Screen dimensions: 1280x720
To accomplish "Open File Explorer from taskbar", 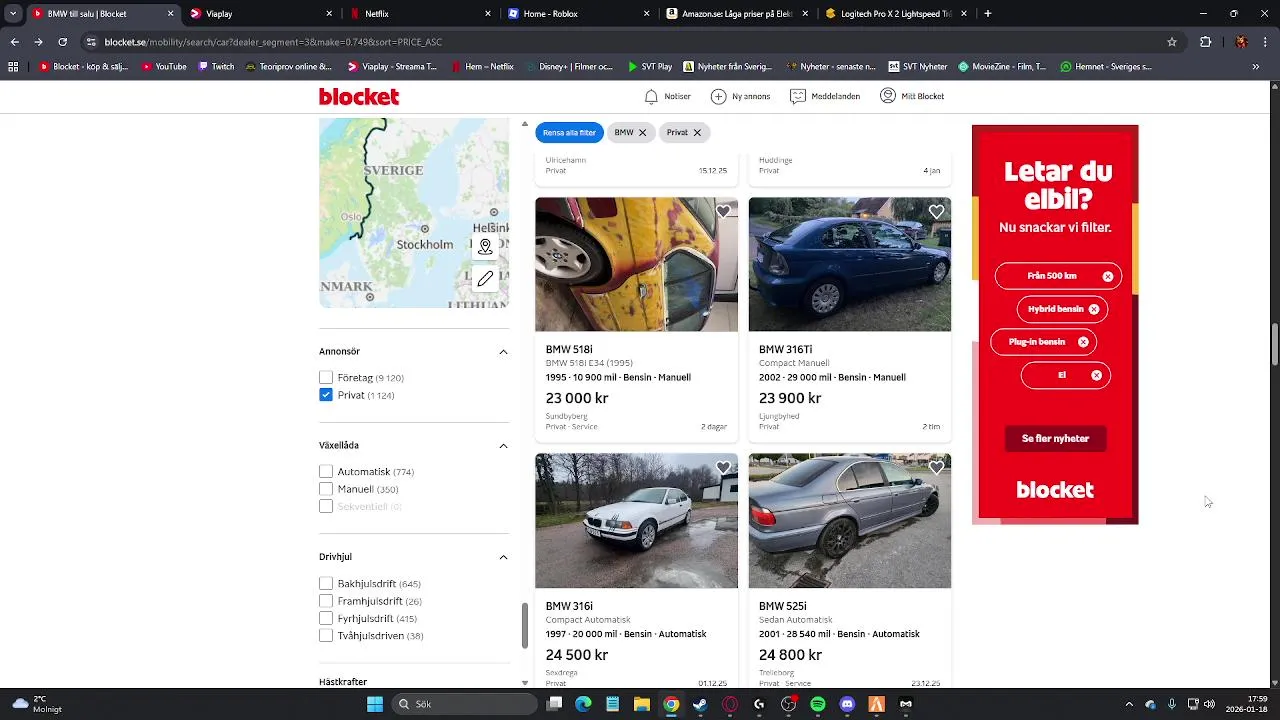I will click(641, 704).
